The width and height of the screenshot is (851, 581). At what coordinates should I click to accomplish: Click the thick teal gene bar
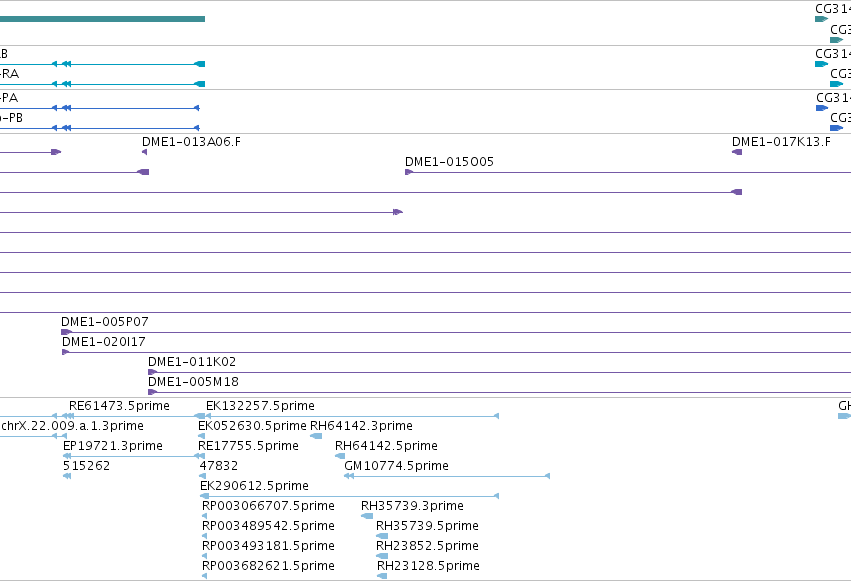pyautogui.click(x=103, y=19)
